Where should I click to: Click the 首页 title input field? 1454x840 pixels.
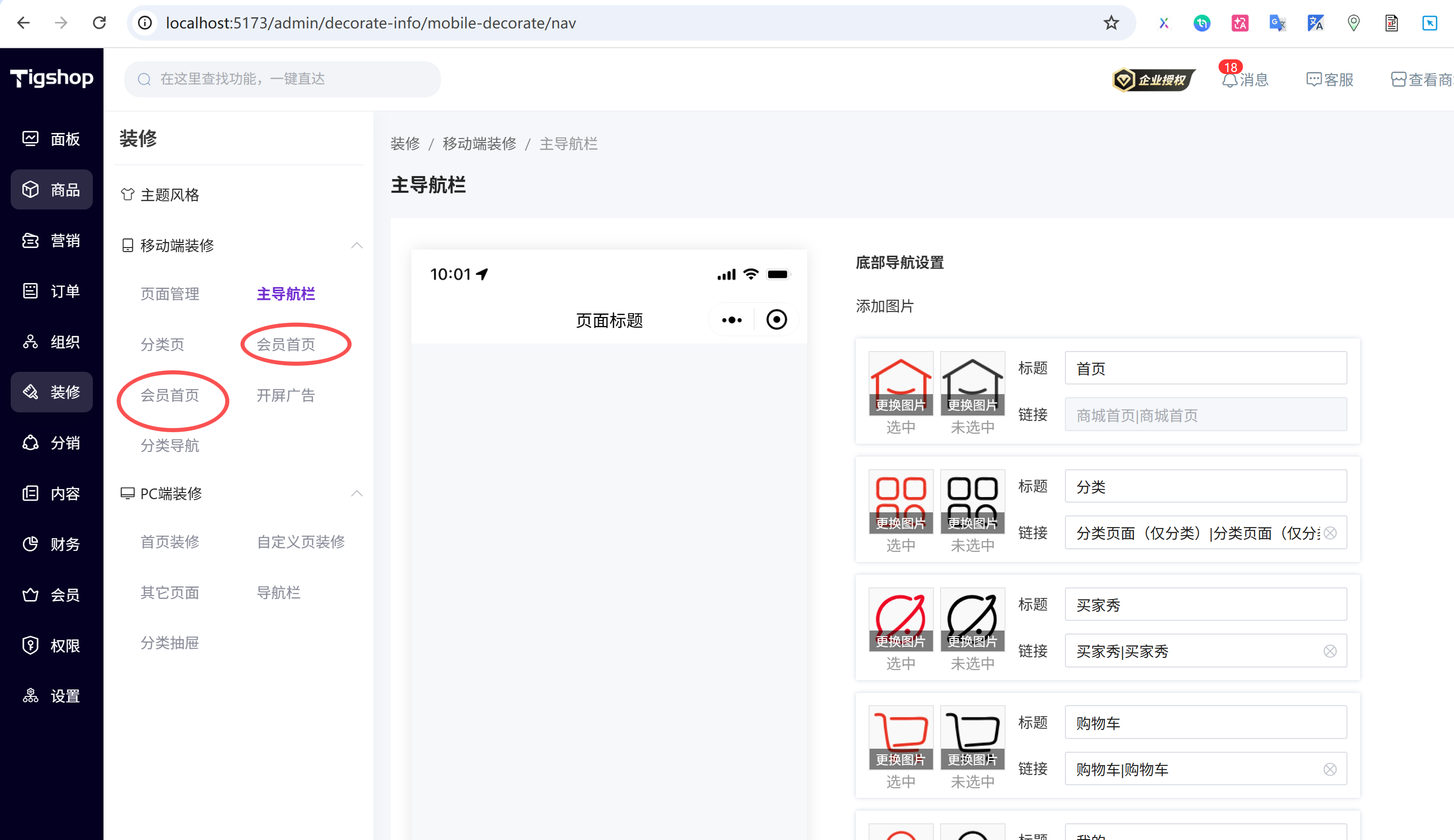1205,369
